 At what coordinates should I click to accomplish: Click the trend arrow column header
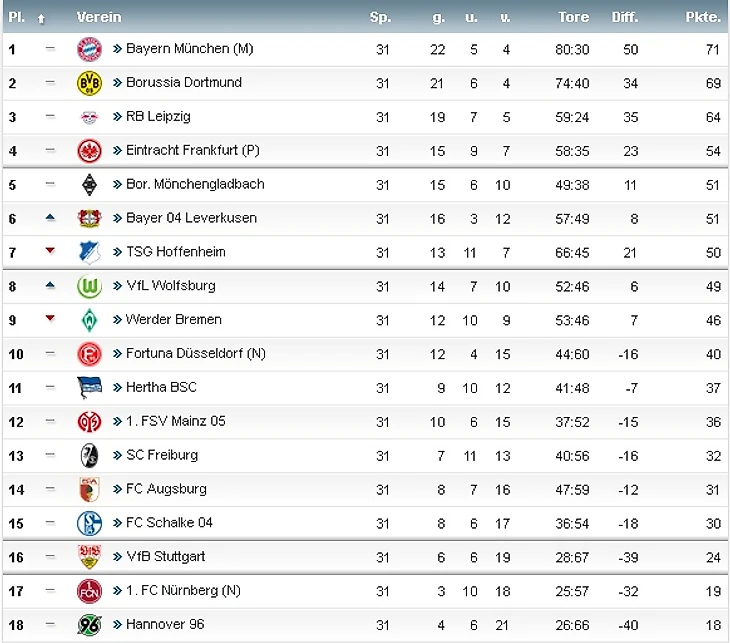click(41, 18)
